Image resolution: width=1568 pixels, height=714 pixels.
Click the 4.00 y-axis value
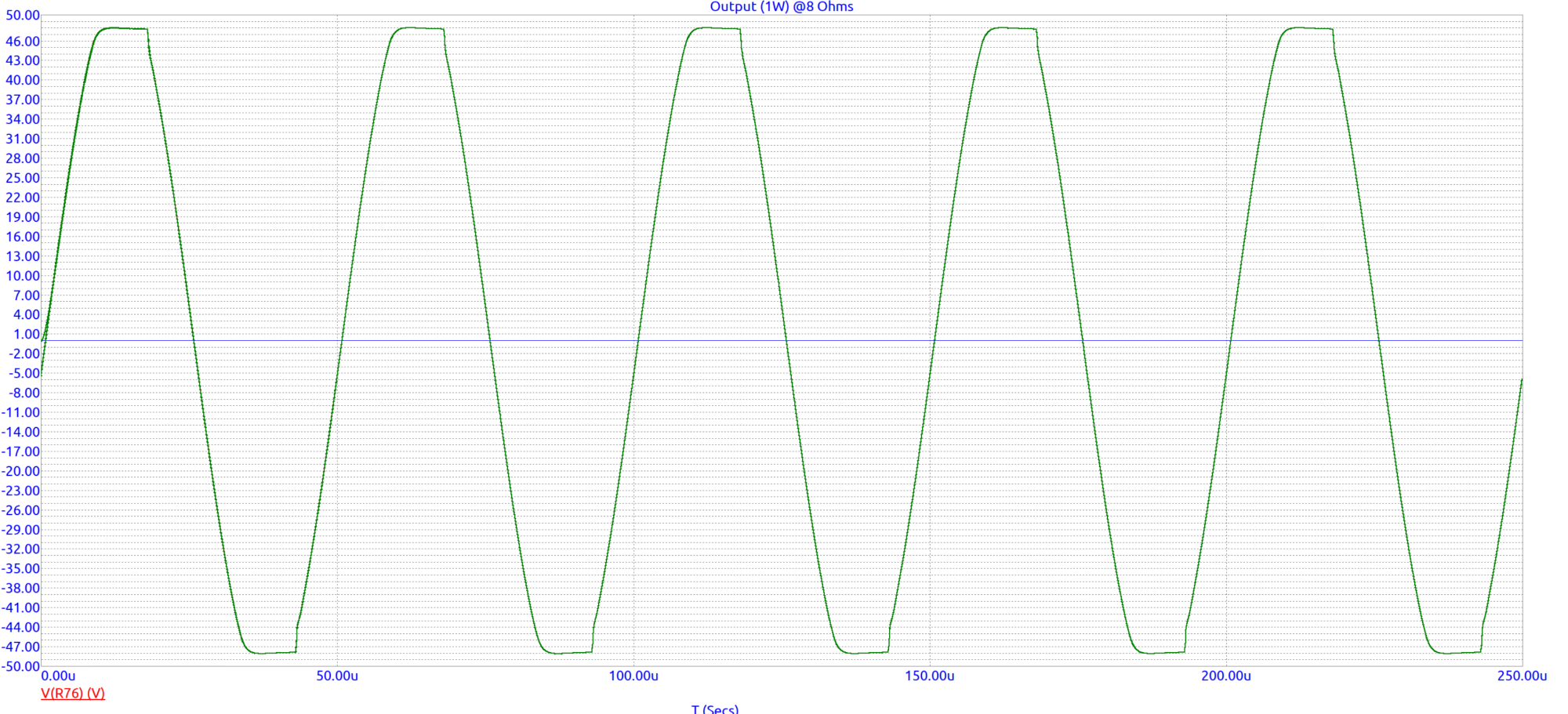point(27,314)
